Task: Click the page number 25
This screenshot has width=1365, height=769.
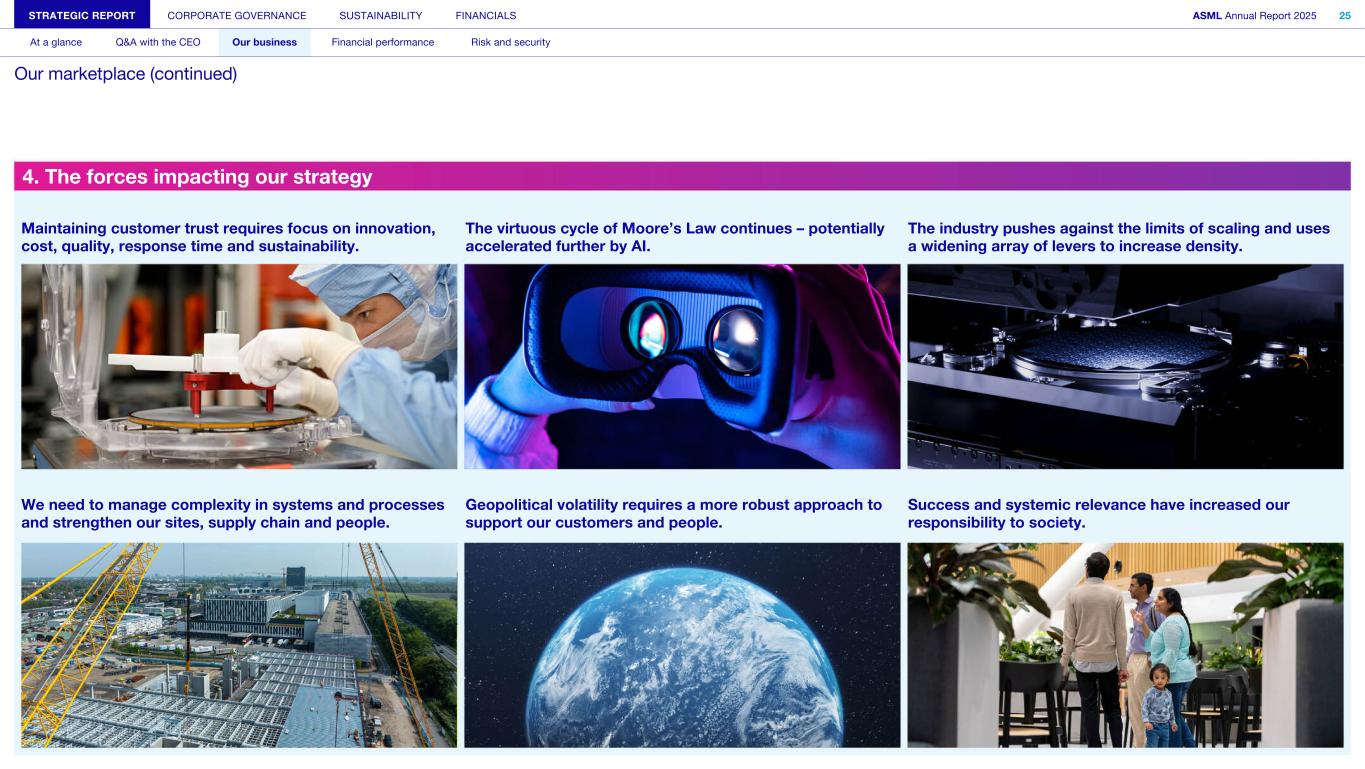Action: click(1345, 15)
